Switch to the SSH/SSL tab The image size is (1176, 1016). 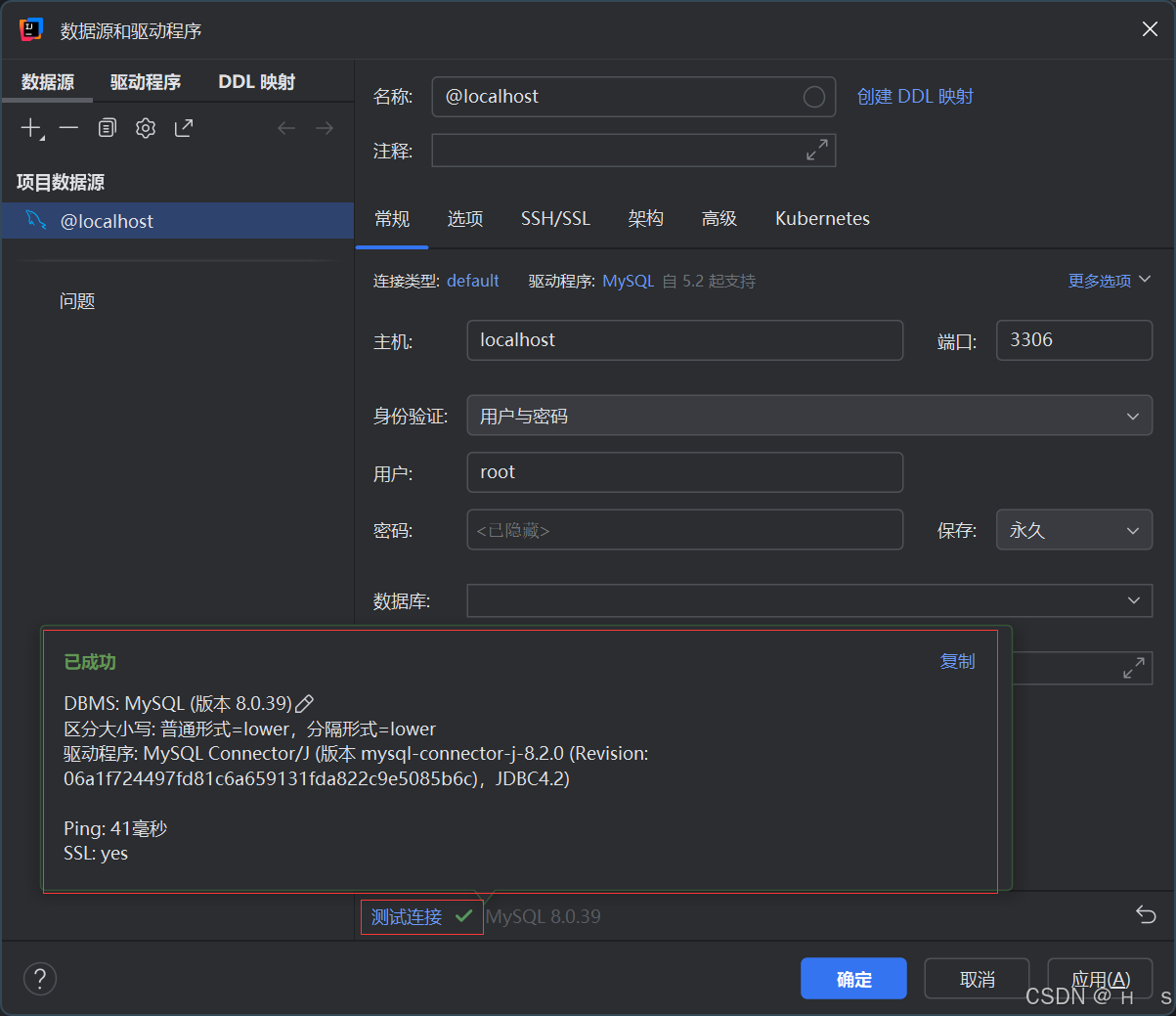coord(554,218)
